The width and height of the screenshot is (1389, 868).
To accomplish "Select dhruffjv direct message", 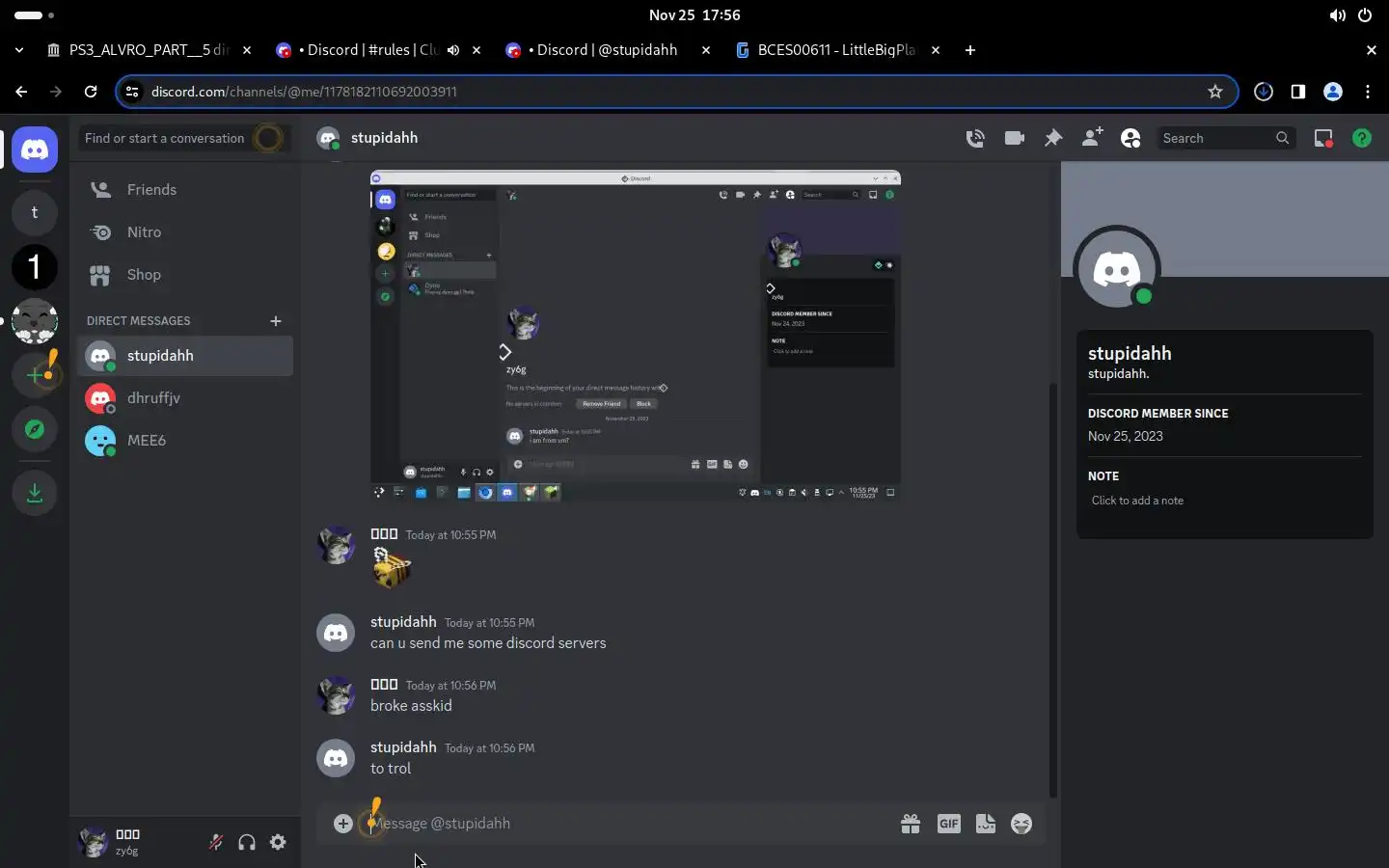I will (x=185, y=398).
